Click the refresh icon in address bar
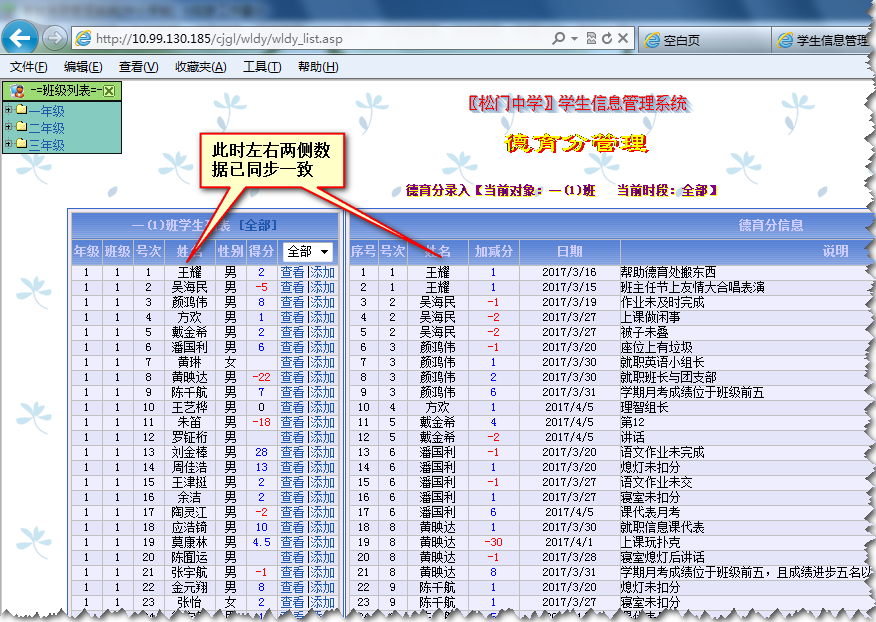 coord(607,39)
